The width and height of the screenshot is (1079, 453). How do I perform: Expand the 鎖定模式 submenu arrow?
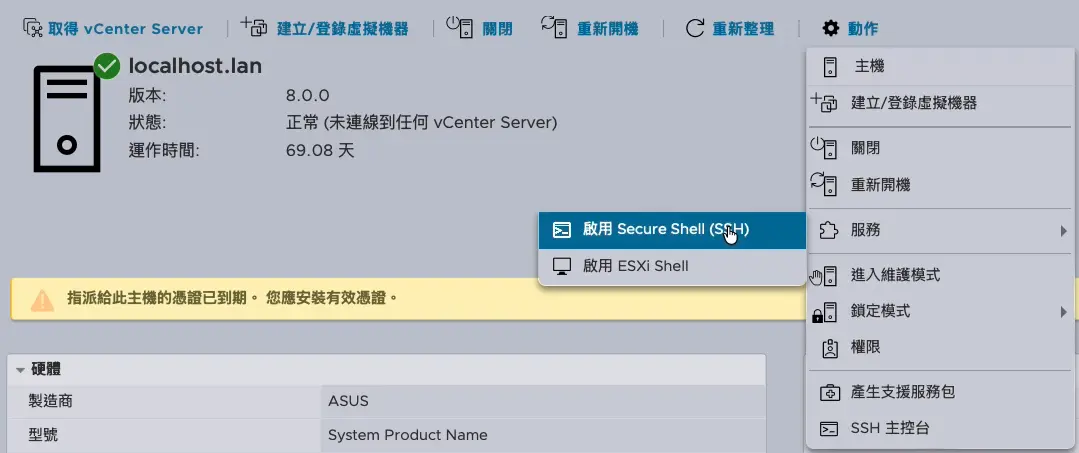[x=1064, y=312]
